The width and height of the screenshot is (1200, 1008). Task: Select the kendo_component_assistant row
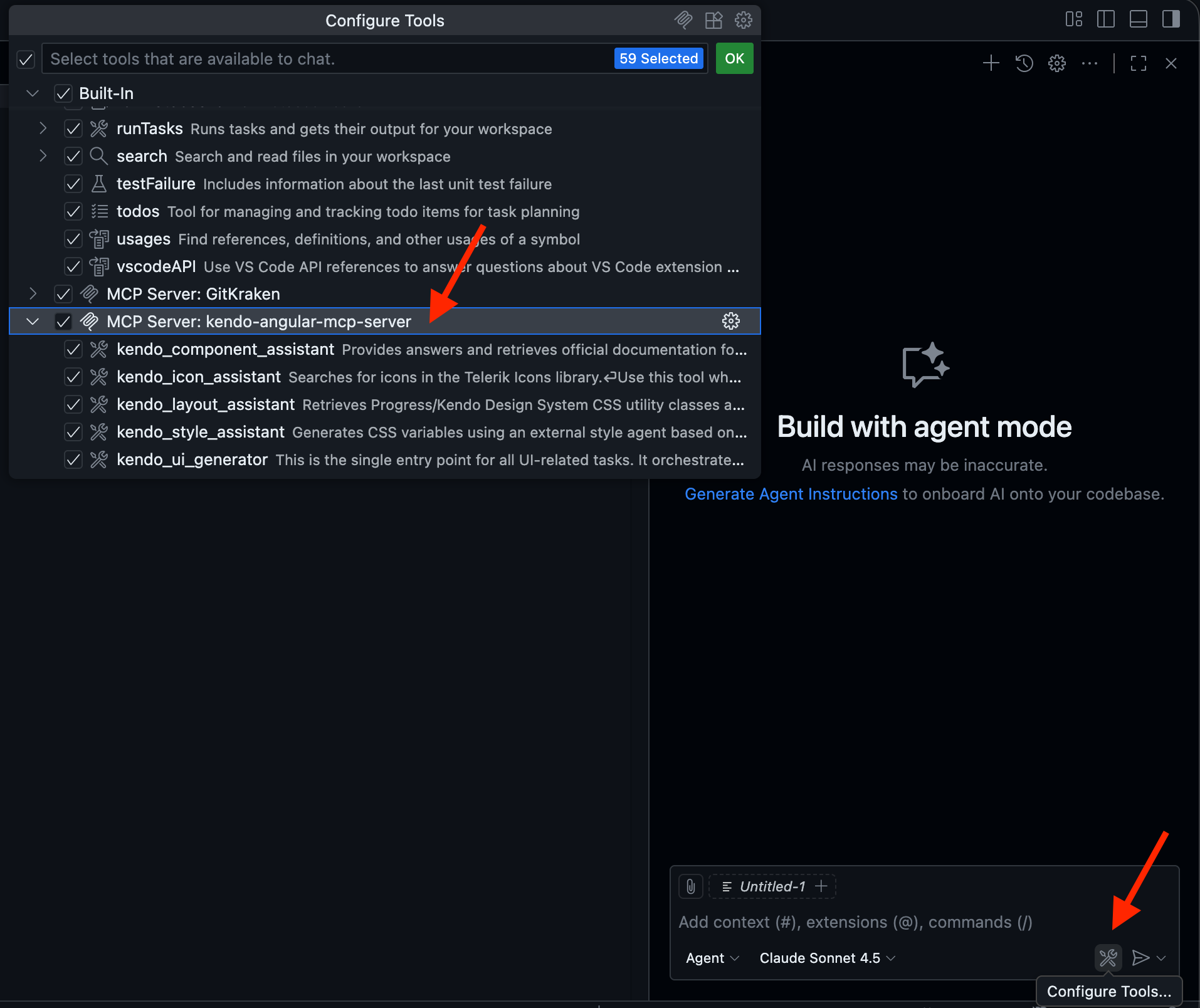tap(385, 349)
